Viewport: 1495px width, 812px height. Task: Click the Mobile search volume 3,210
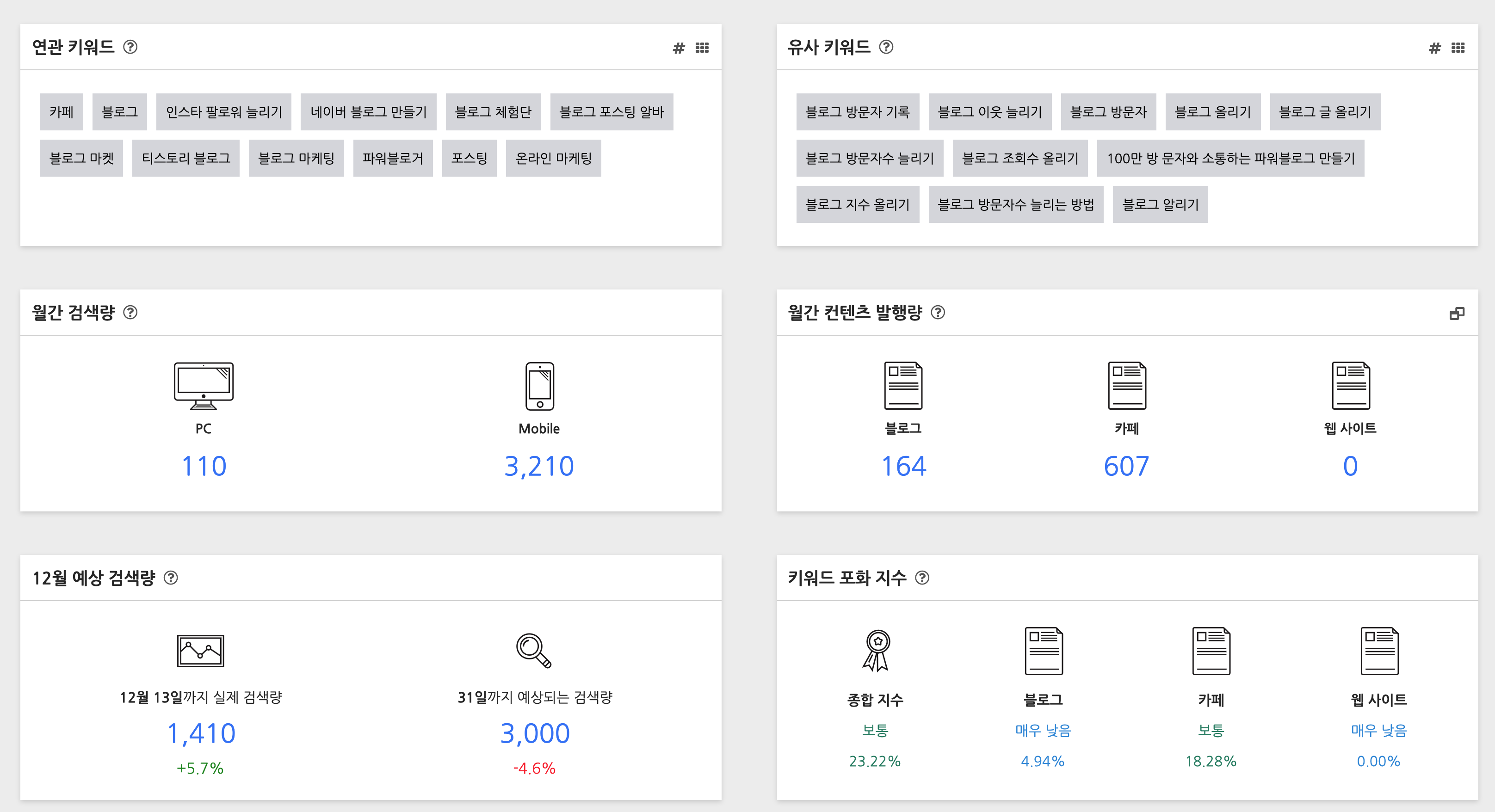538,466
